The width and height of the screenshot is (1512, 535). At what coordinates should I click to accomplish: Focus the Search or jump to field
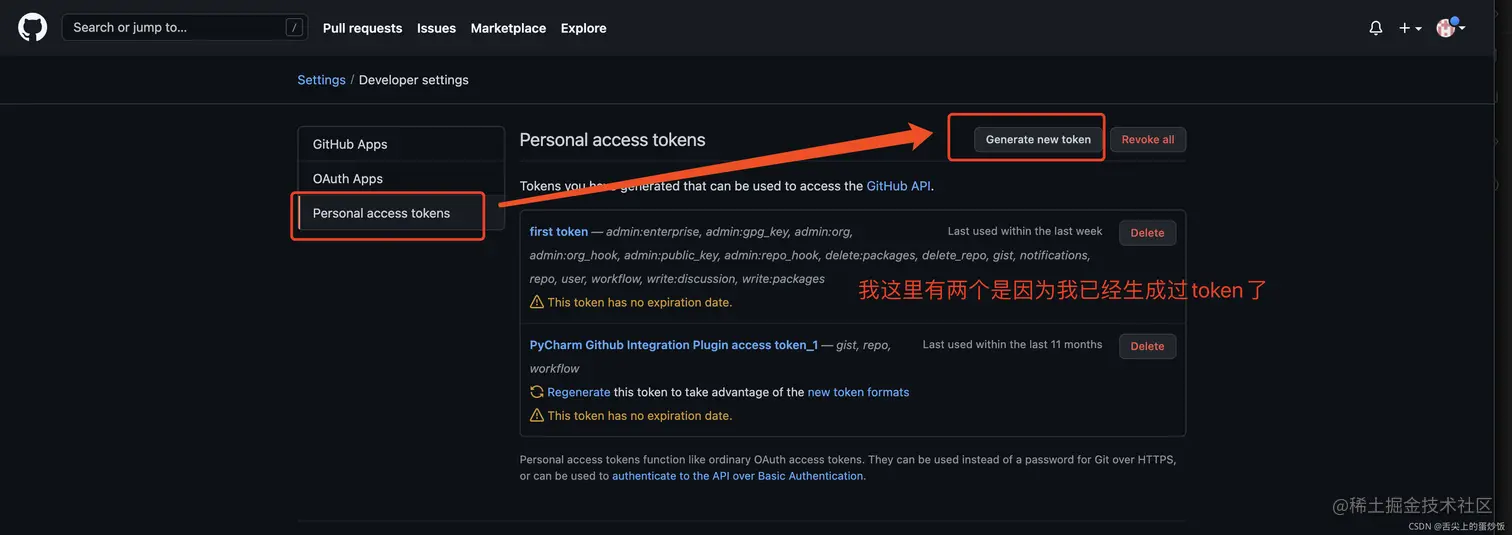tap(185, 27)
